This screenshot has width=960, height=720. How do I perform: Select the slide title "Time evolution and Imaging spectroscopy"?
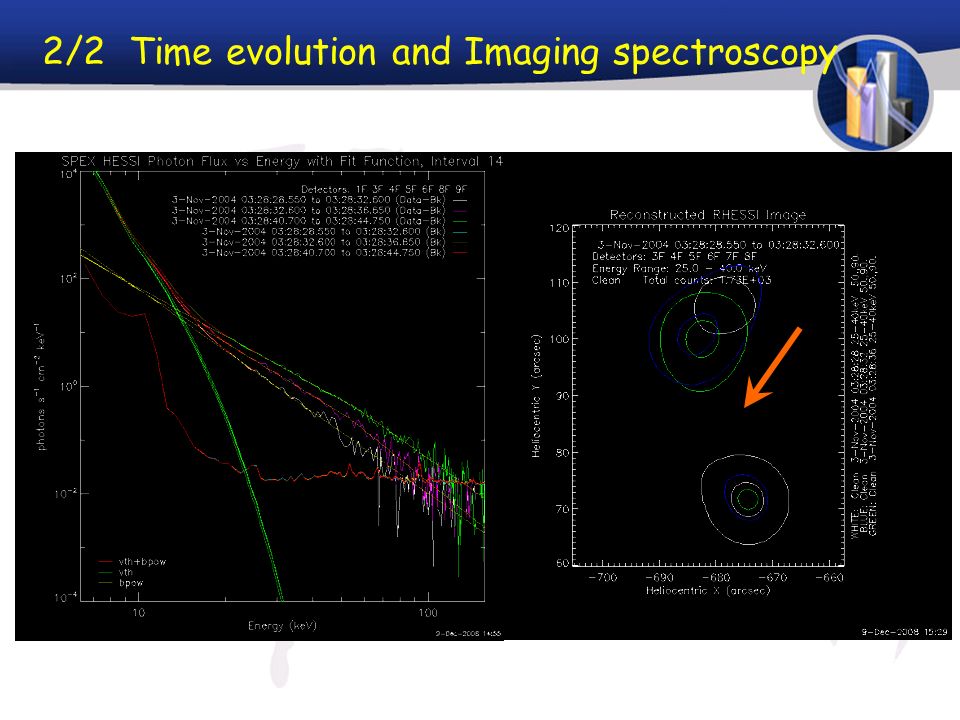point(484,52)
